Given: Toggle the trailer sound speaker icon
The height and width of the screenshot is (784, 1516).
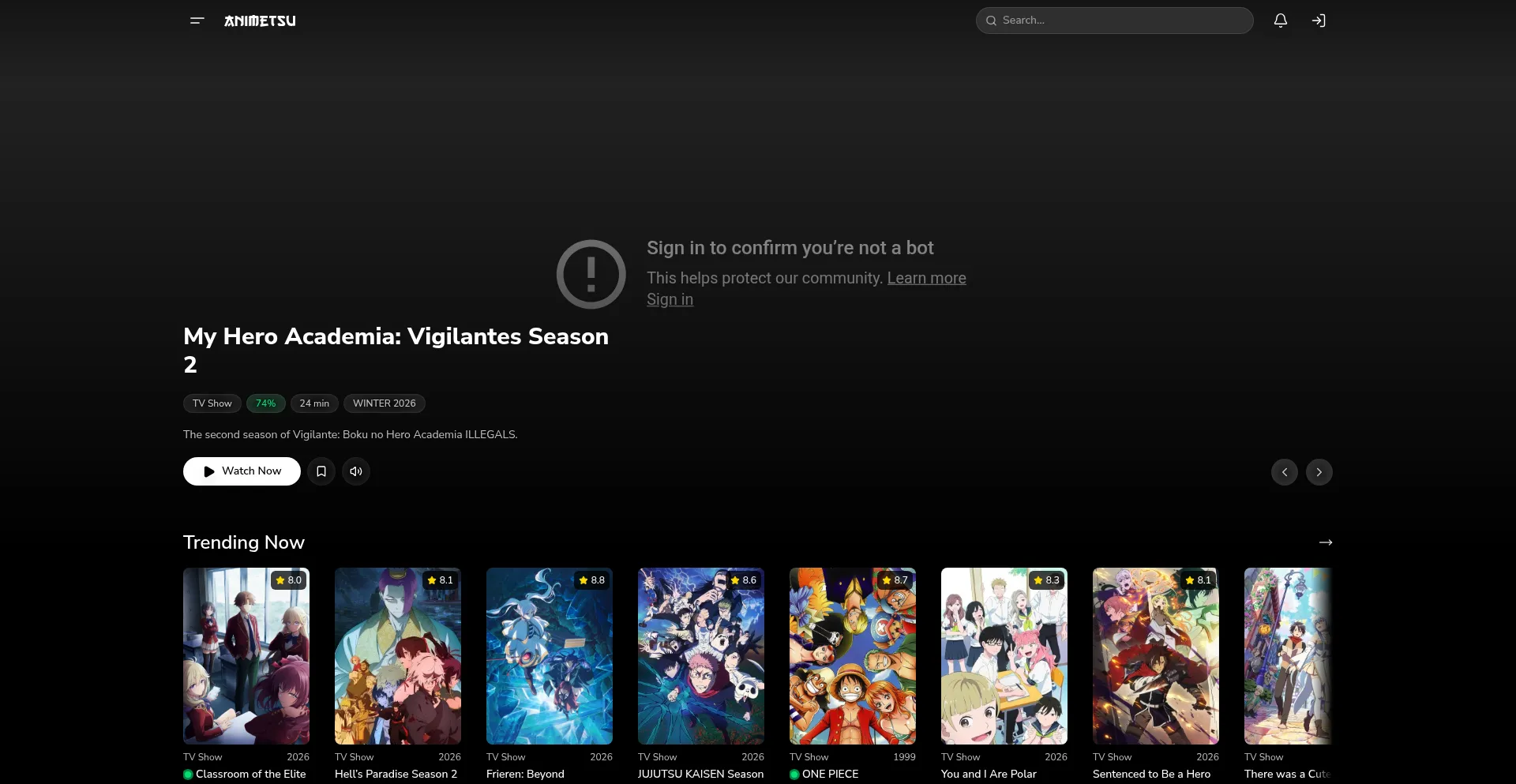Looking at the screenshot, I should [356, 471].
